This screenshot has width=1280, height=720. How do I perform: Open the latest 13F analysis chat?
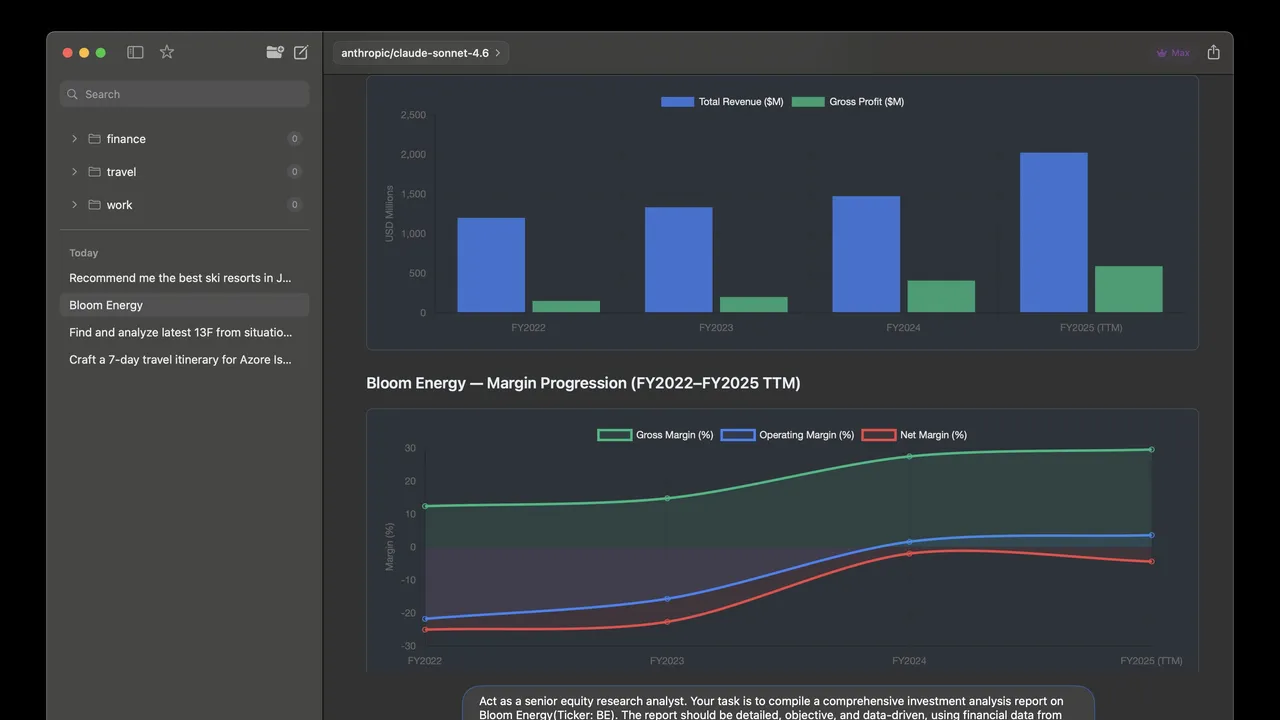tap(184, 332)
